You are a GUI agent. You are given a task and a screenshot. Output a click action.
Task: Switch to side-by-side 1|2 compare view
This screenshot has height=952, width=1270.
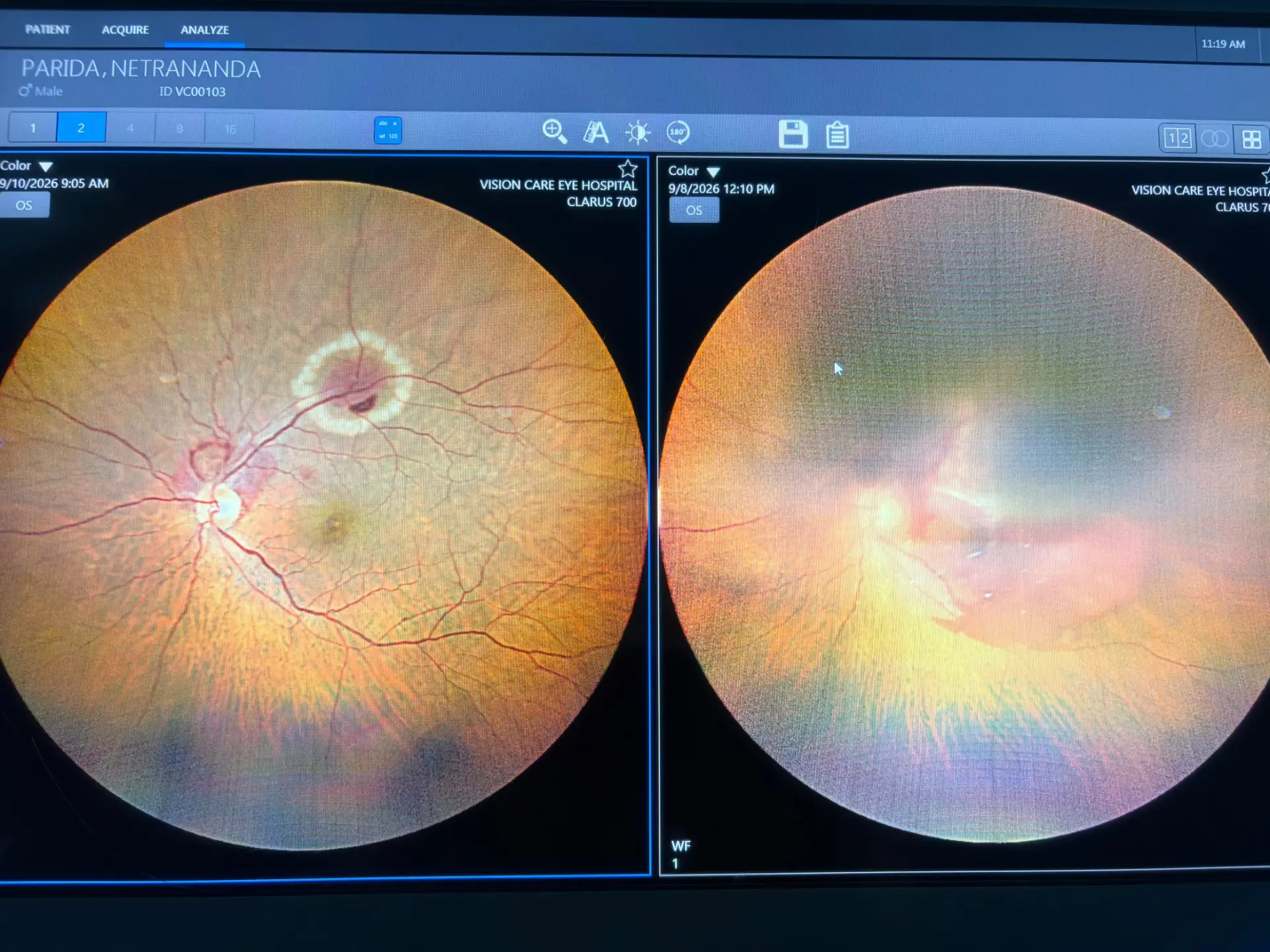[x=1178, y=139]
